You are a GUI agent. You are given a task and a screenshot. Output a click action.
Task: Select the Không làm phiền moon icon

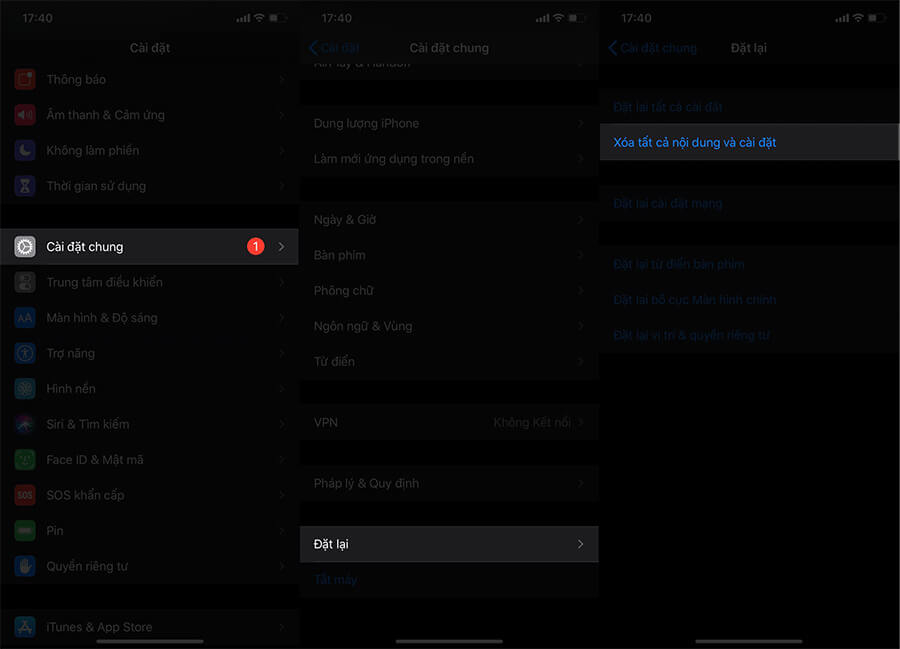pos(25,151)
